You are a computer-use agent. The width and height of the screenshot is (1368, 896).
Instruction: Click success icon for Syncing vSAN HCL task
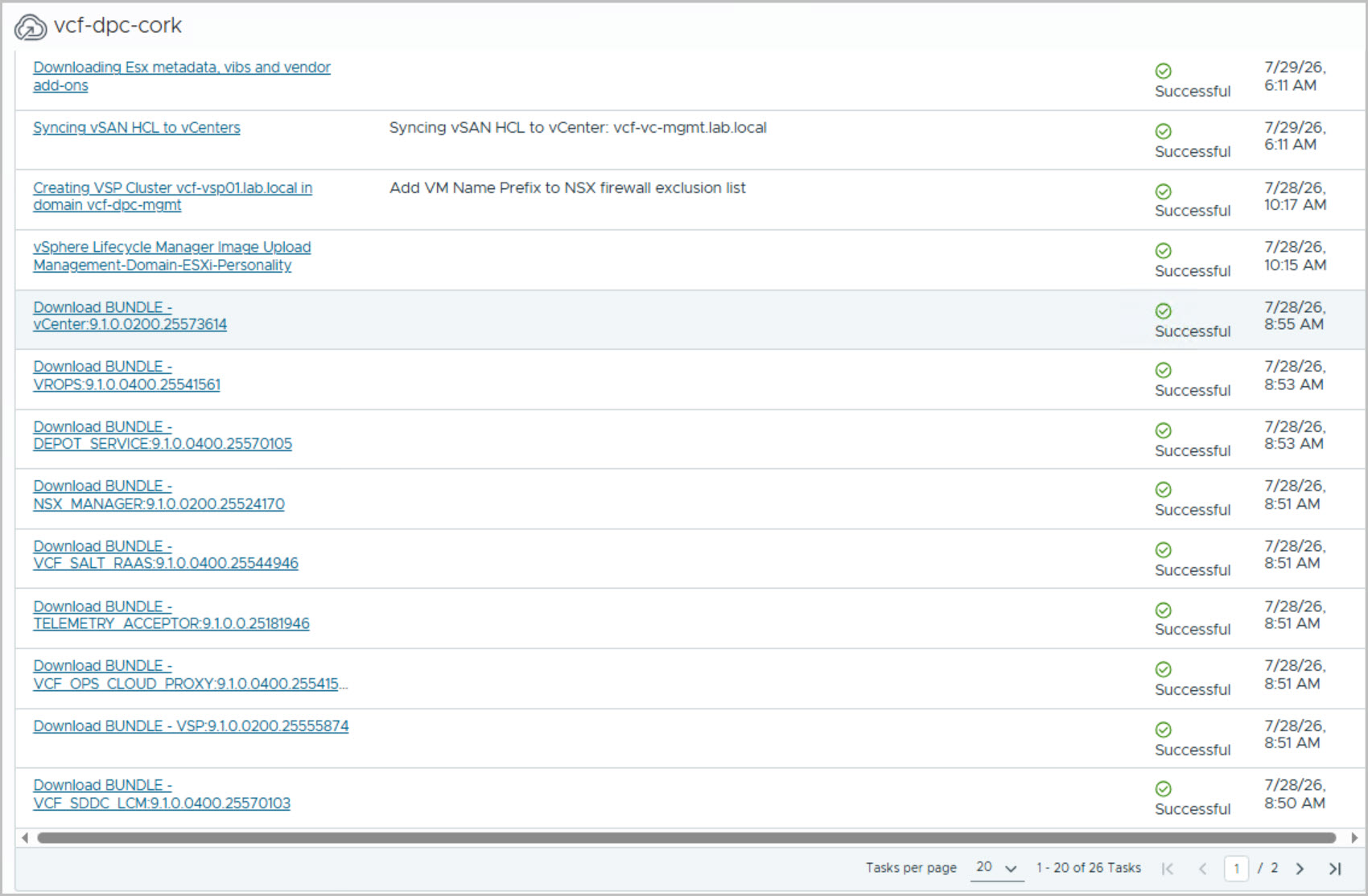click(1163, 131)
